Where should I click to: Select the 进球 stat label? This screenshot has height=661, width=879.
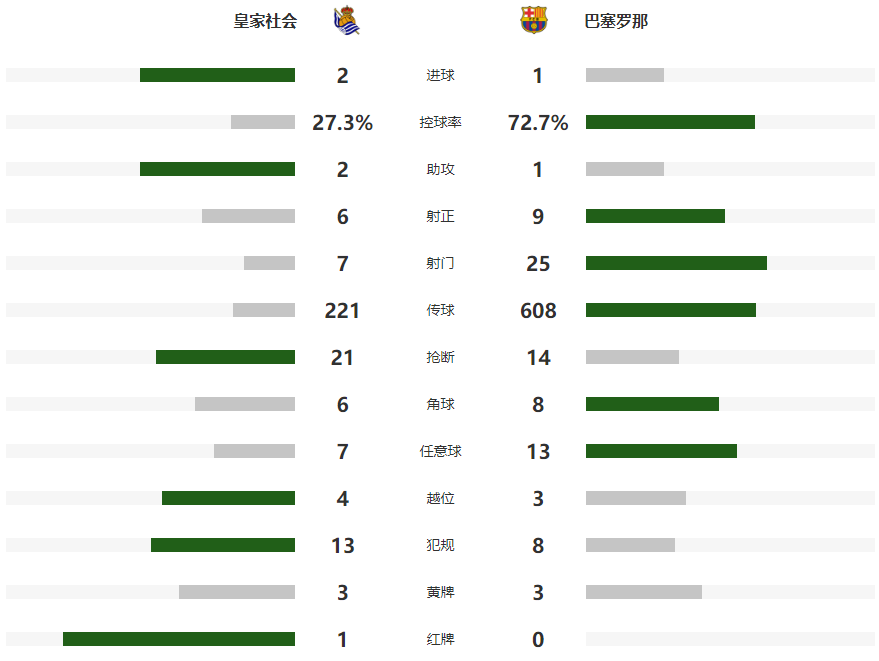click(x=440, y=76)
